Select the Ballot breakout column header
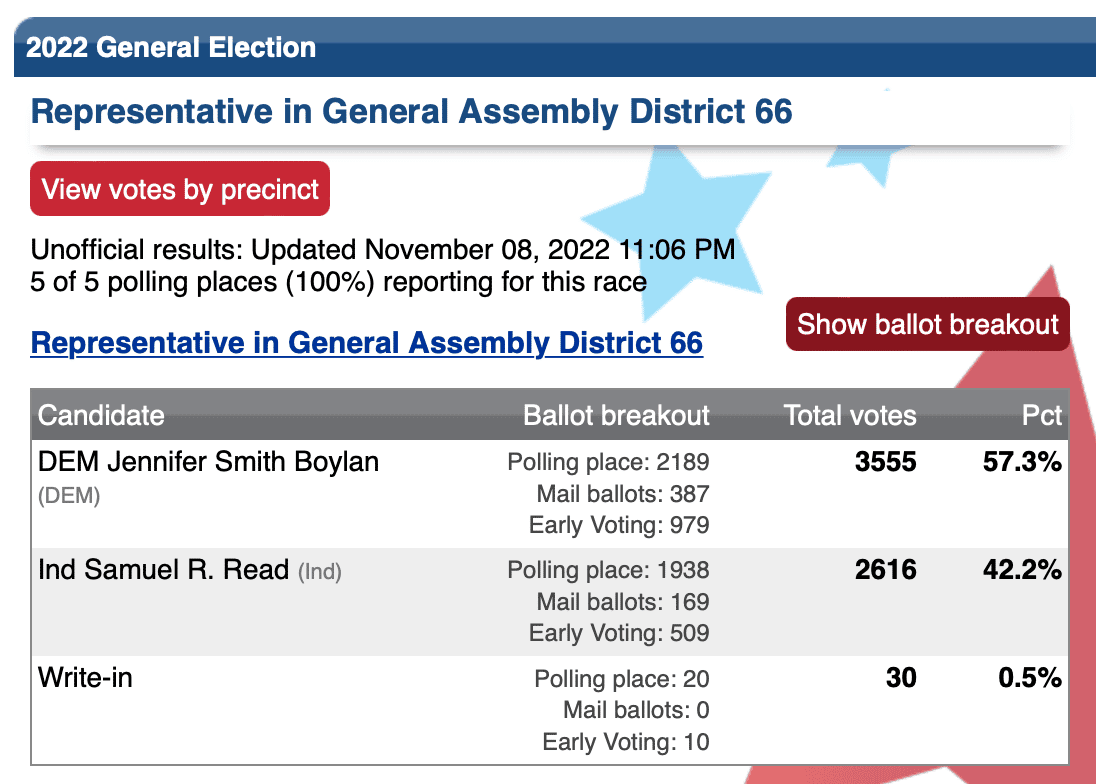The image size is (1096, 784). click(616, 415)
